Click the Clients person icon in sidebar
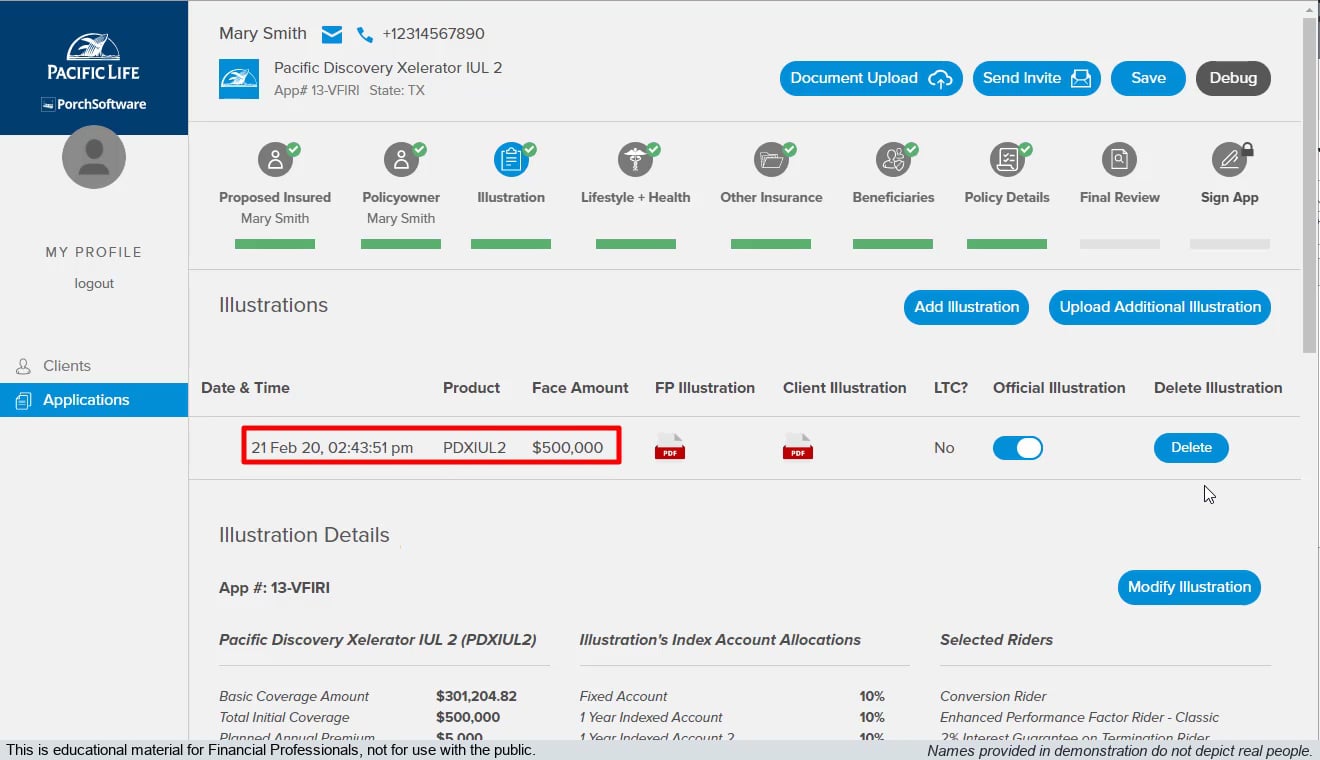 (24, 366)
